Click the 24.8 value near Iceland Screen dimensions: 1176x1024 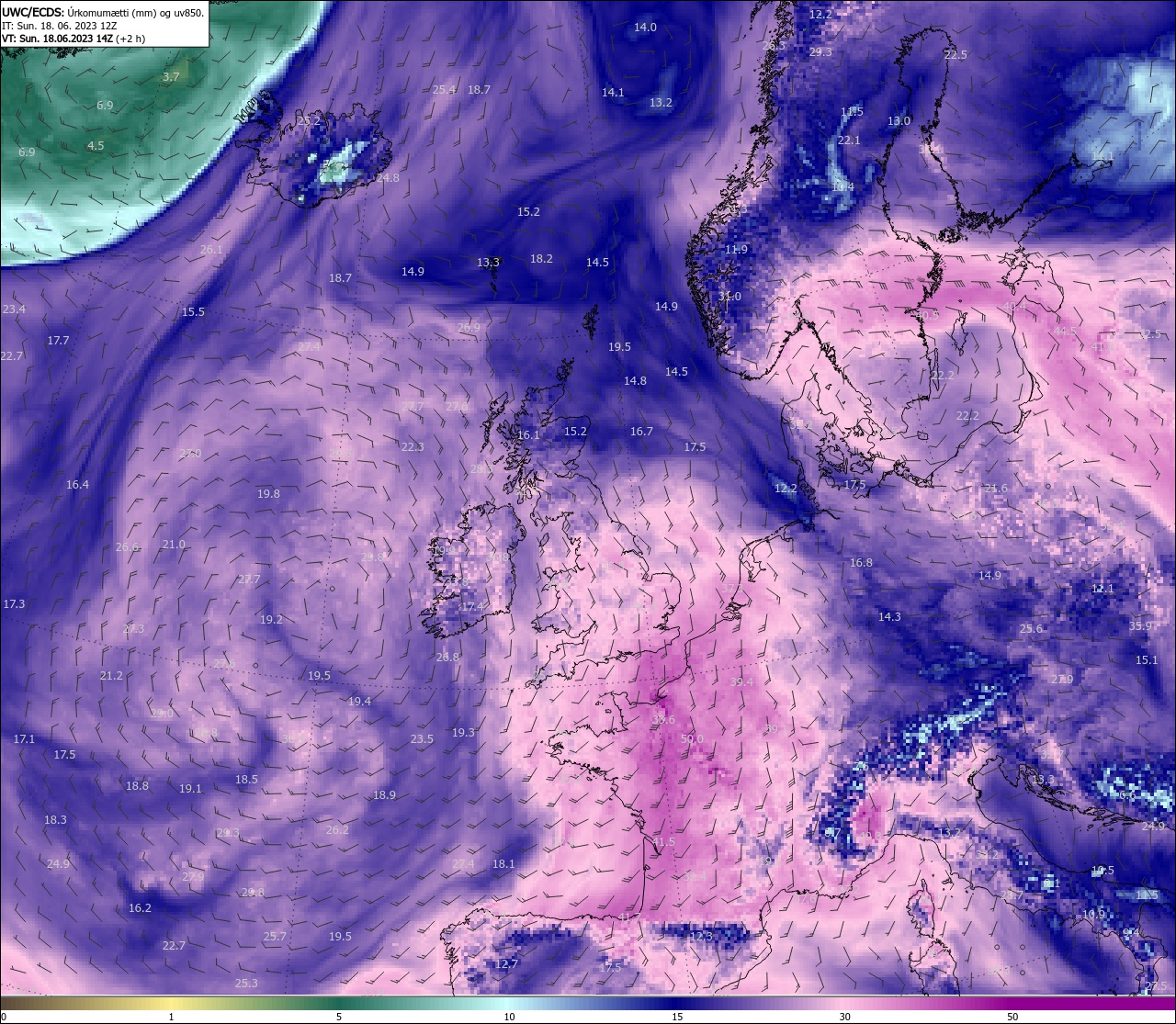[388, 178]
